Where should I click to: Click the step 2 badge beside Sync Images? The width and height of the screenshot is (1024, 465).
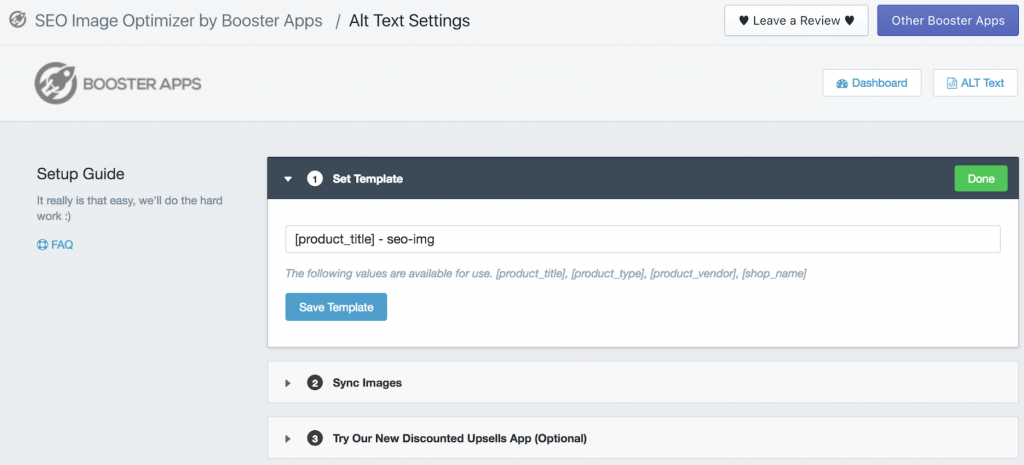[315, 383]
